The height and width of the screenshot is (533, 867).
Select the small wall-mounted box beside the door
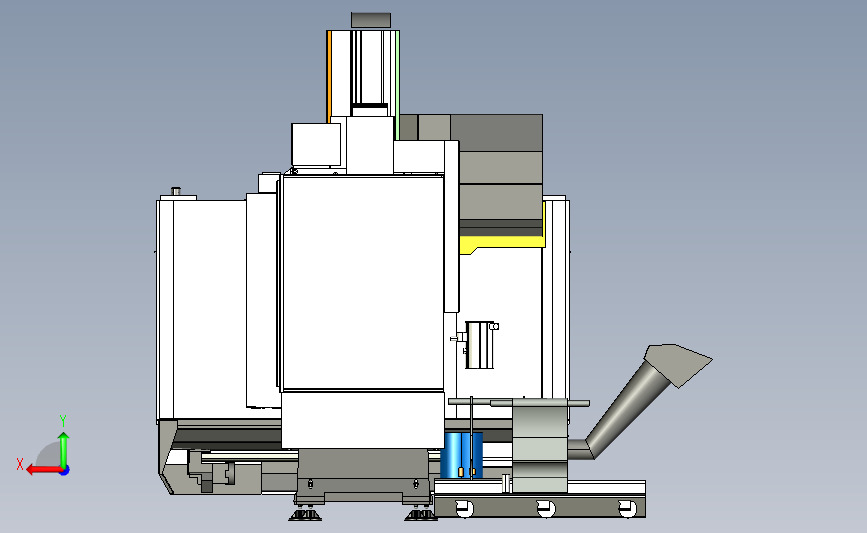(479, 345)
